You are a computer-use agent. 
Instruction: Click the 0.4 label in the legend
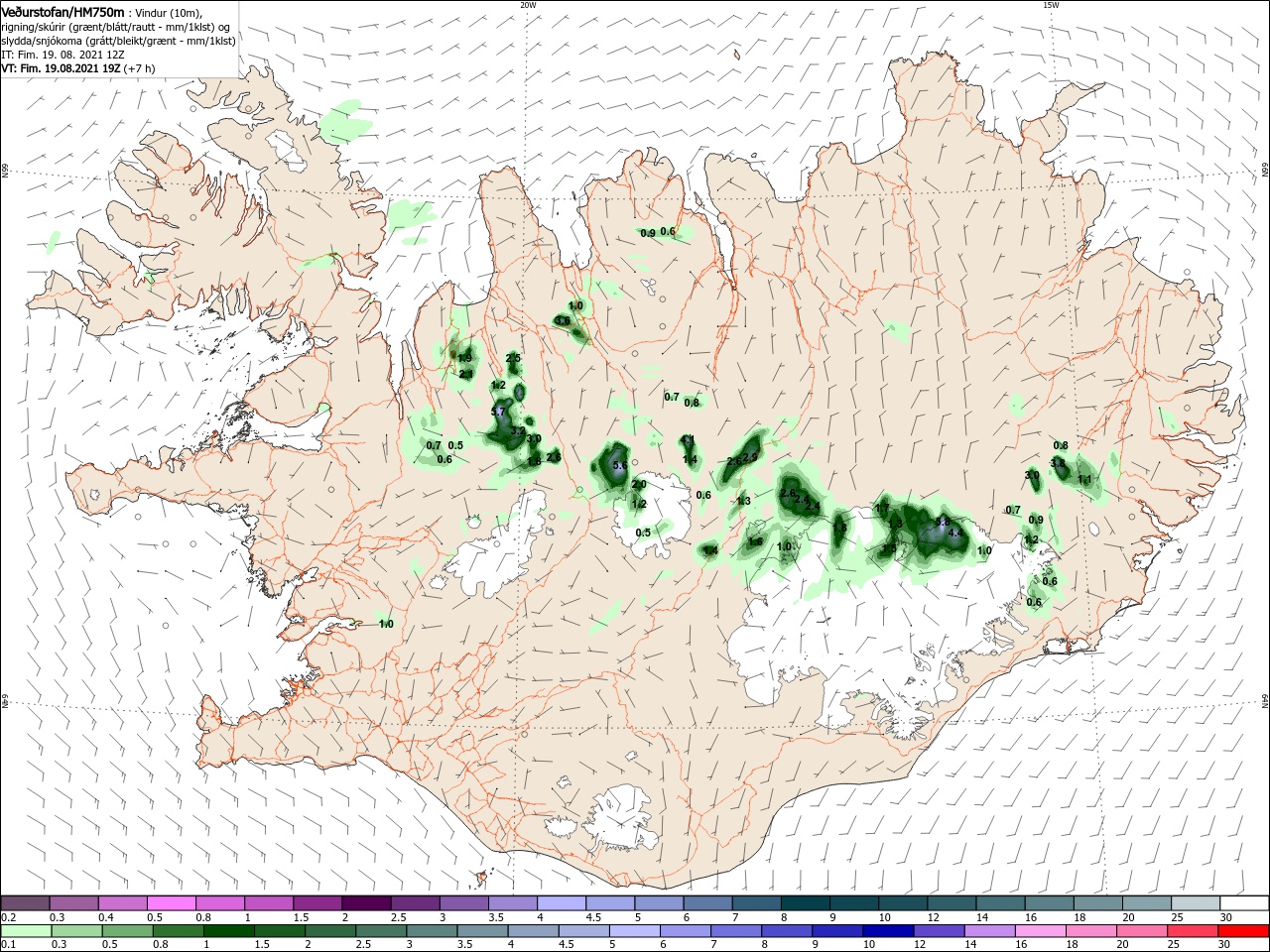click(x=105, y=917)
